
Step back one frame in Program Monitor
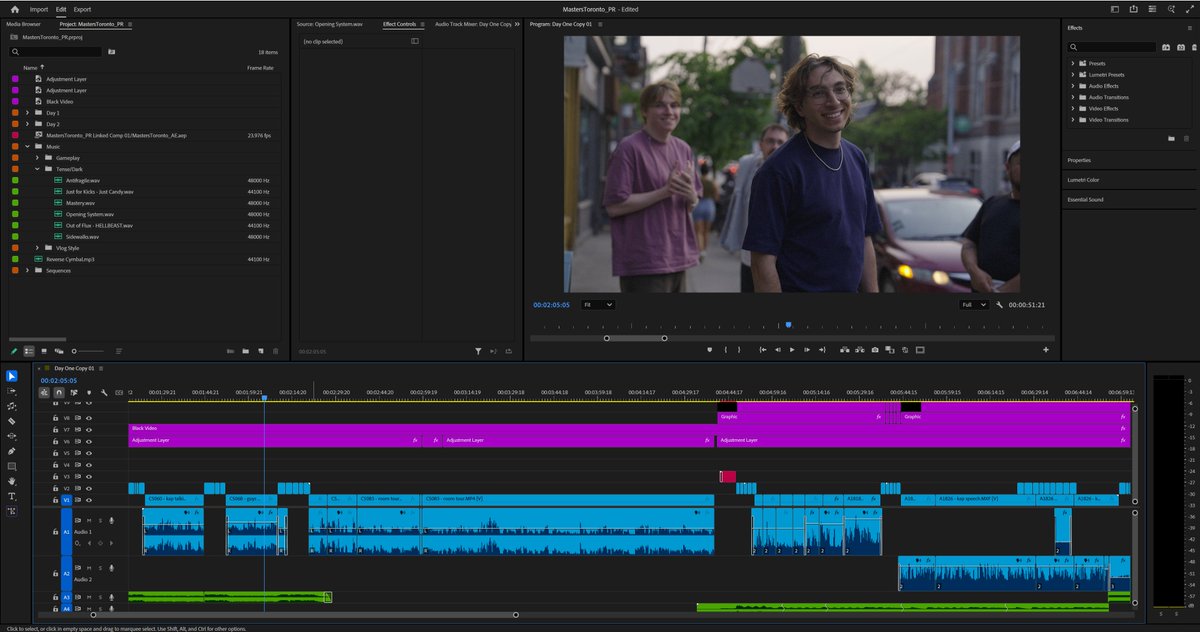pos(777,350)
